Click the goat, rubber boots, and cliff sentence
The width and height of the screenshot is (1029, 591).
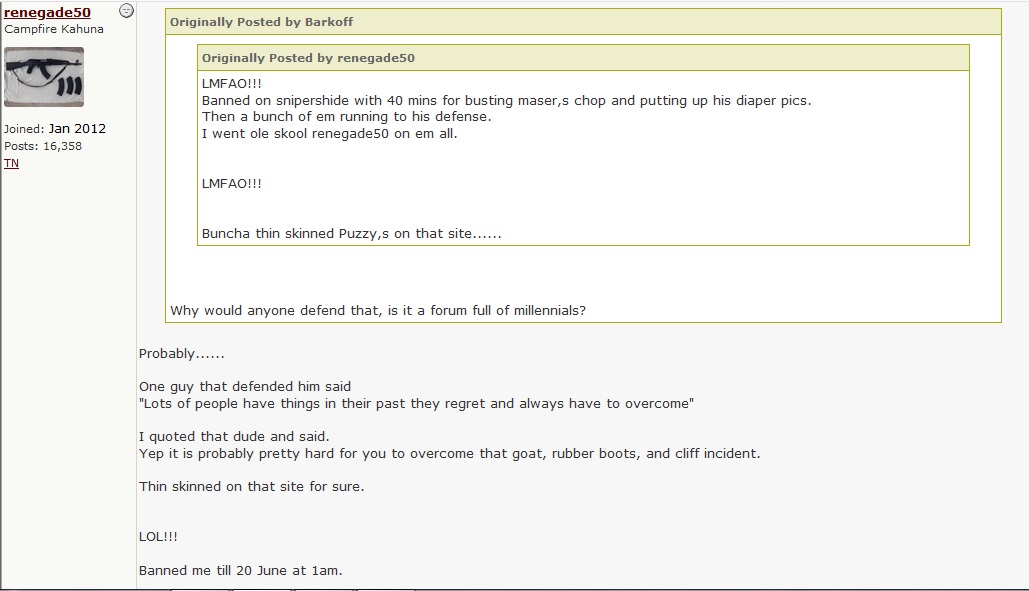[450, 453]
